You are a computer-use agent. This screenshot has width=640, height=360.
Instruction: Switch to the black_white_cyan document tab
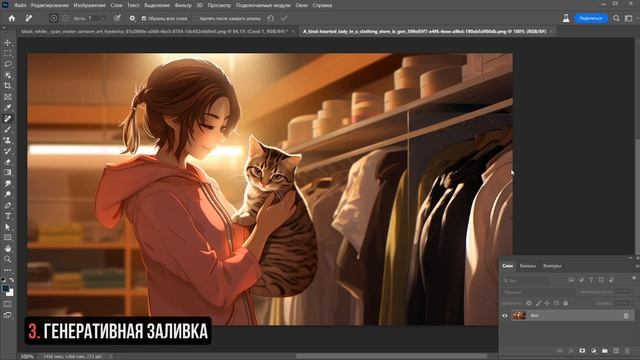154,31
